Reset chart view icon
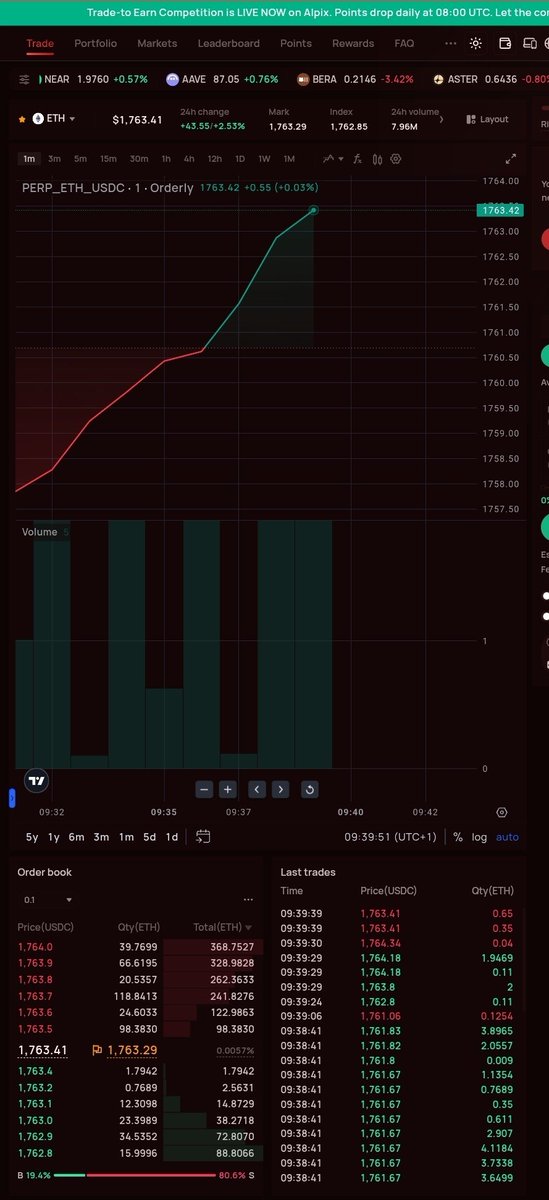 pos(309,789)
